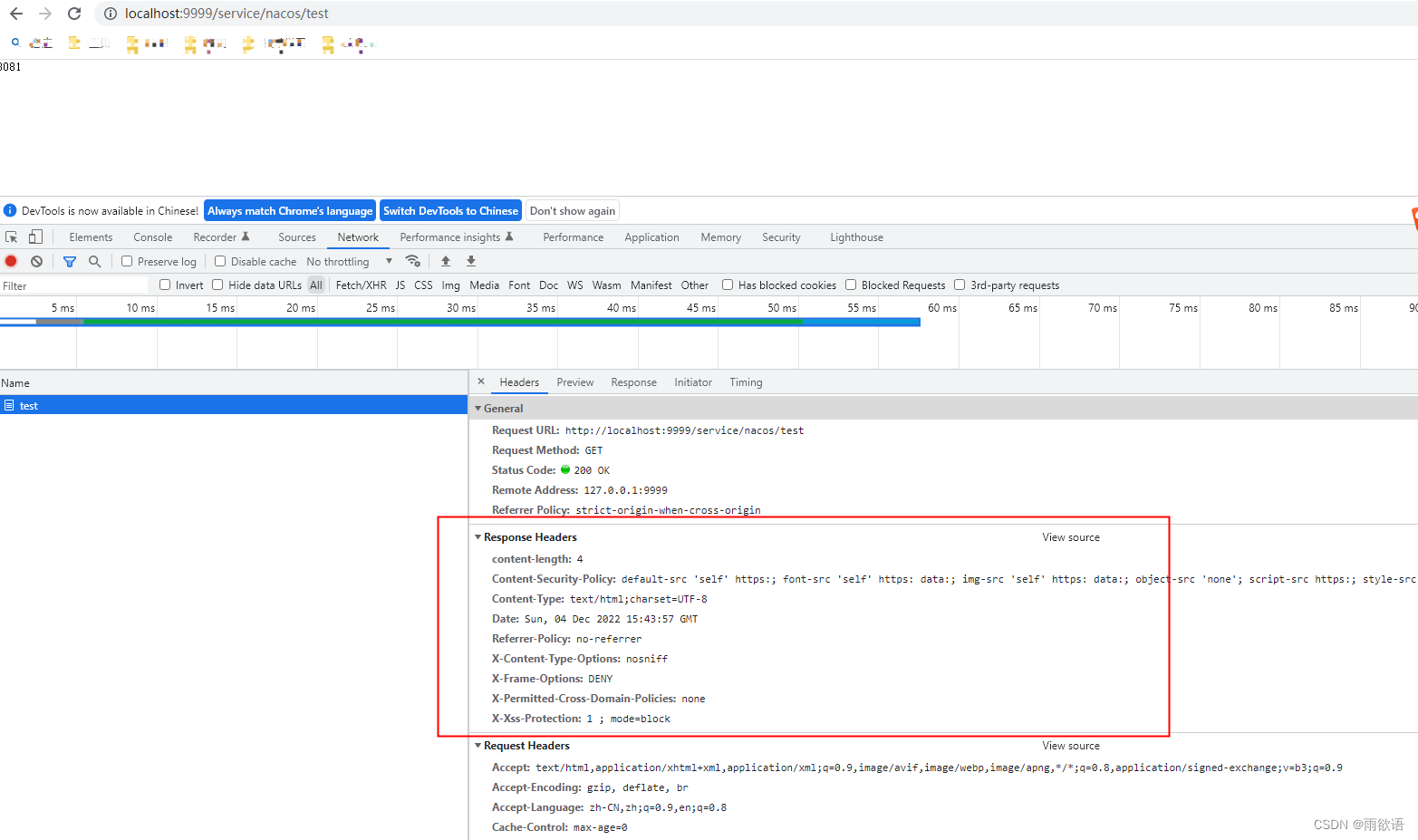Enable 3rd-party requests filter
This screenshot has width=1418, height=840.
click(960, 285)
